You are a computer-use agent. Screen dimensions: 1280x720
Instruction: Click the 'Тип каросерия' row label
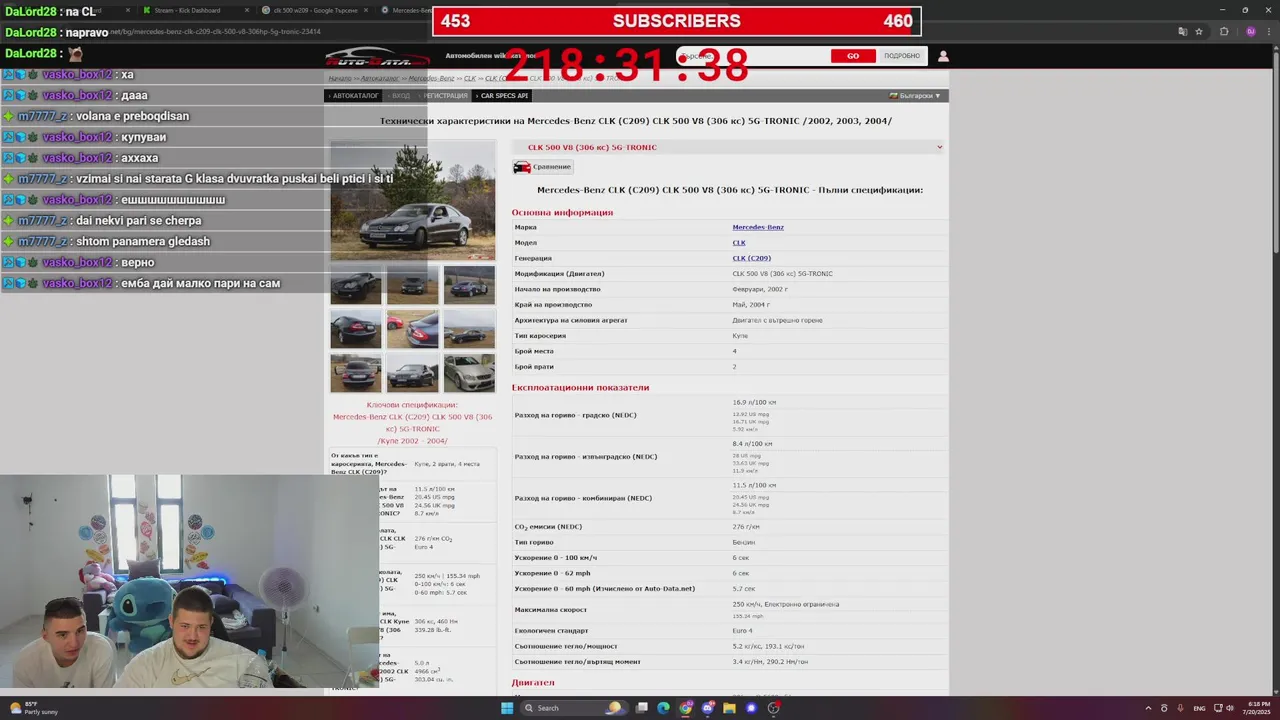[x=540, y=336]
